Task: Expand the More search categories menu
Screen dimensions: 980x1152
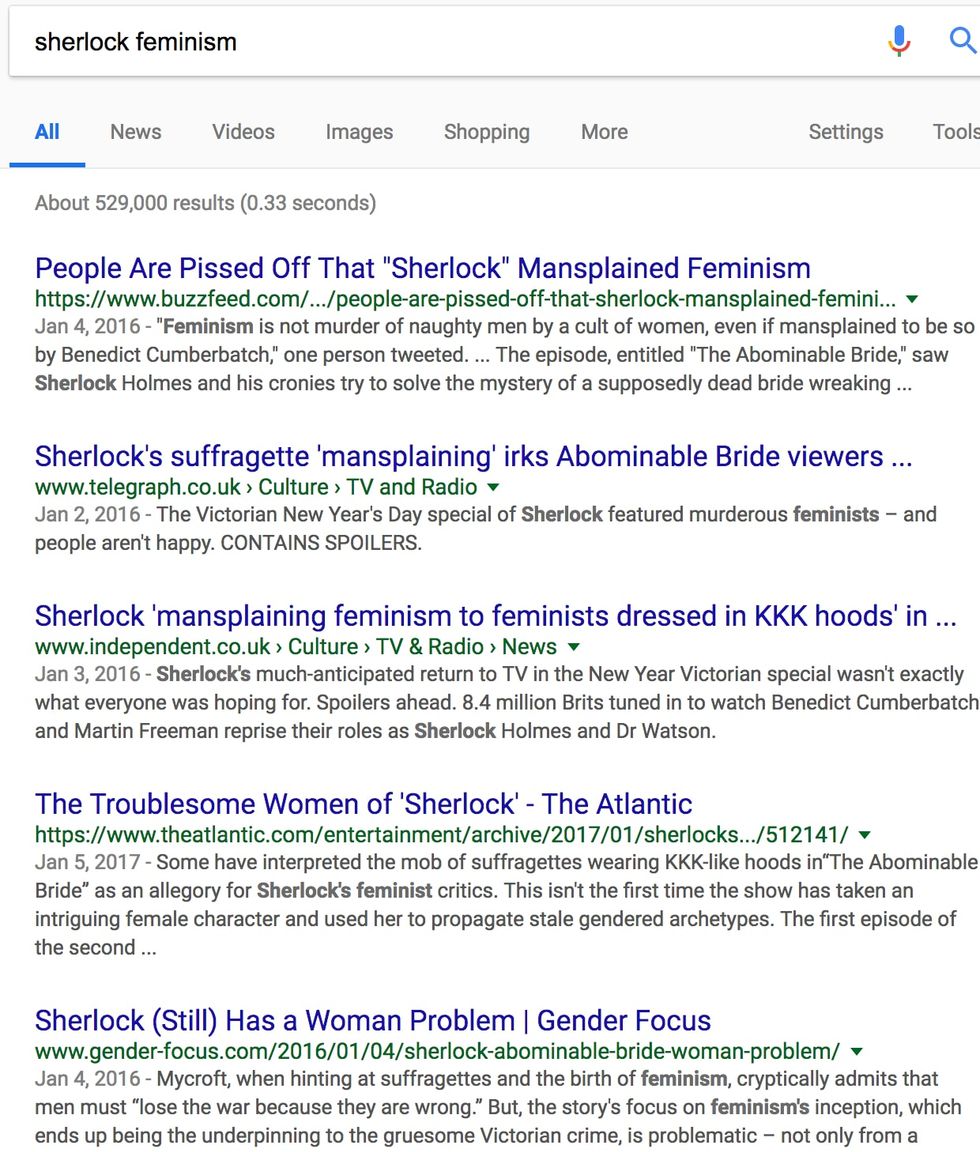Action: click(x=604, y=132)
